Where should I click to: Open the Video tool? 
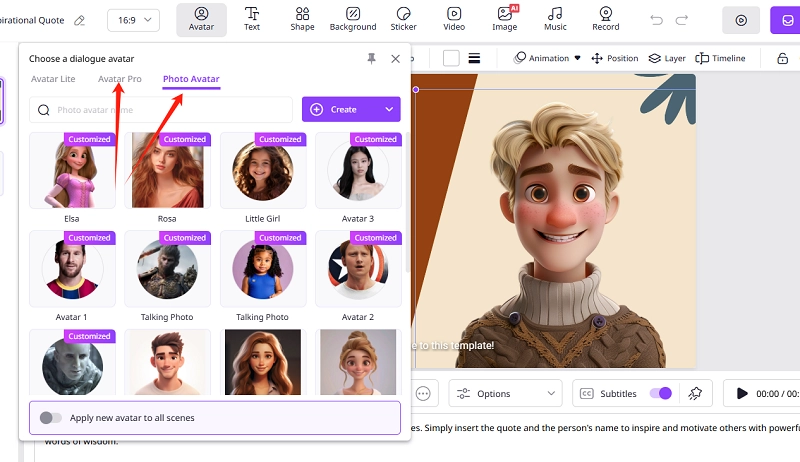[455, 19]
